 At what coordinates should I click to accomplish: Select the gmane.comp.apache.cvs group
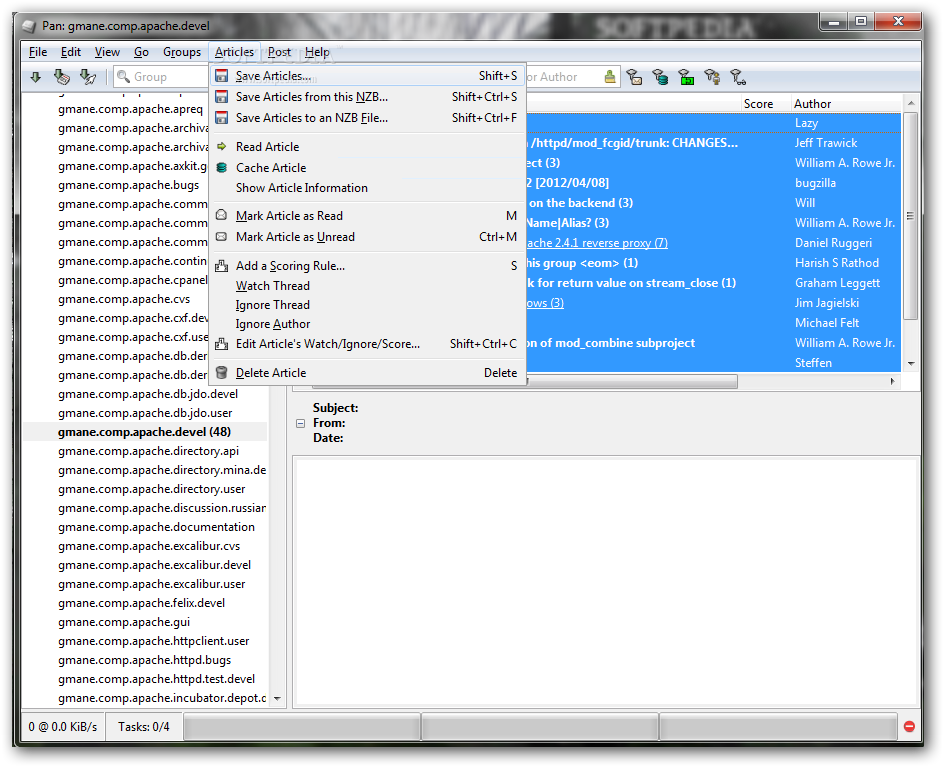[x=124, y=299]
